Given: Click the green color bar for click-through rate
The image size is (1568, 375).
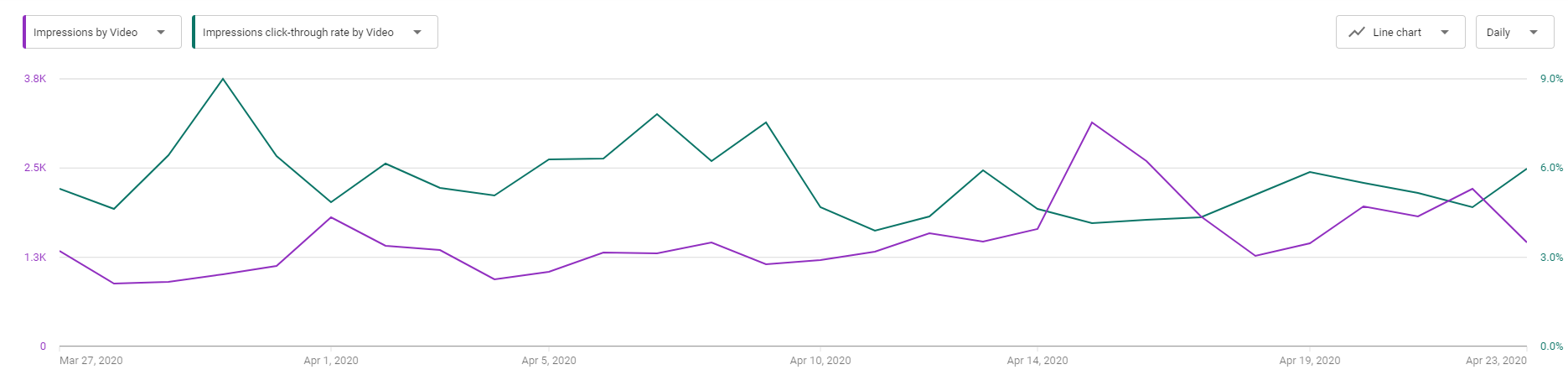Looking at the screenshot, I should tap(194, 32).
